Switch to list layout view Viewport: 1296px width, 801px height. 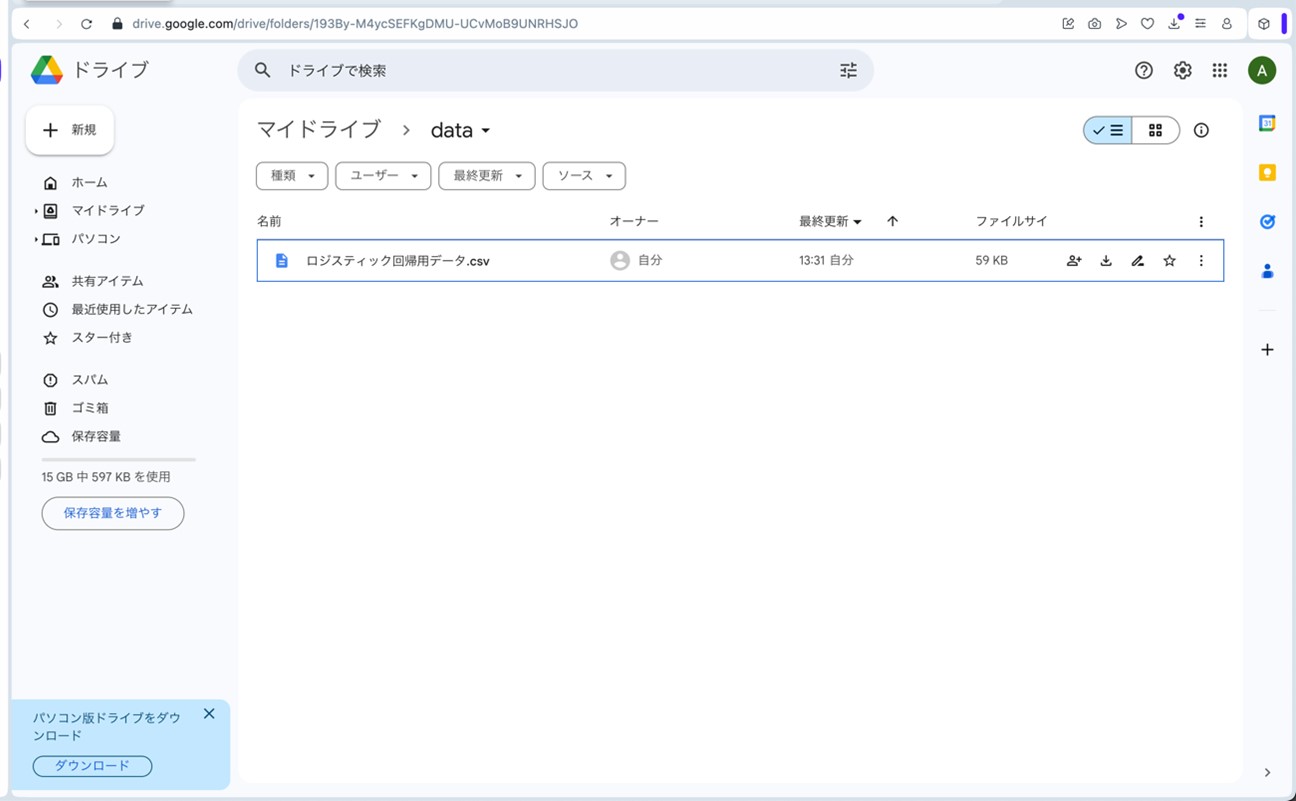(x=1108, y=130)
